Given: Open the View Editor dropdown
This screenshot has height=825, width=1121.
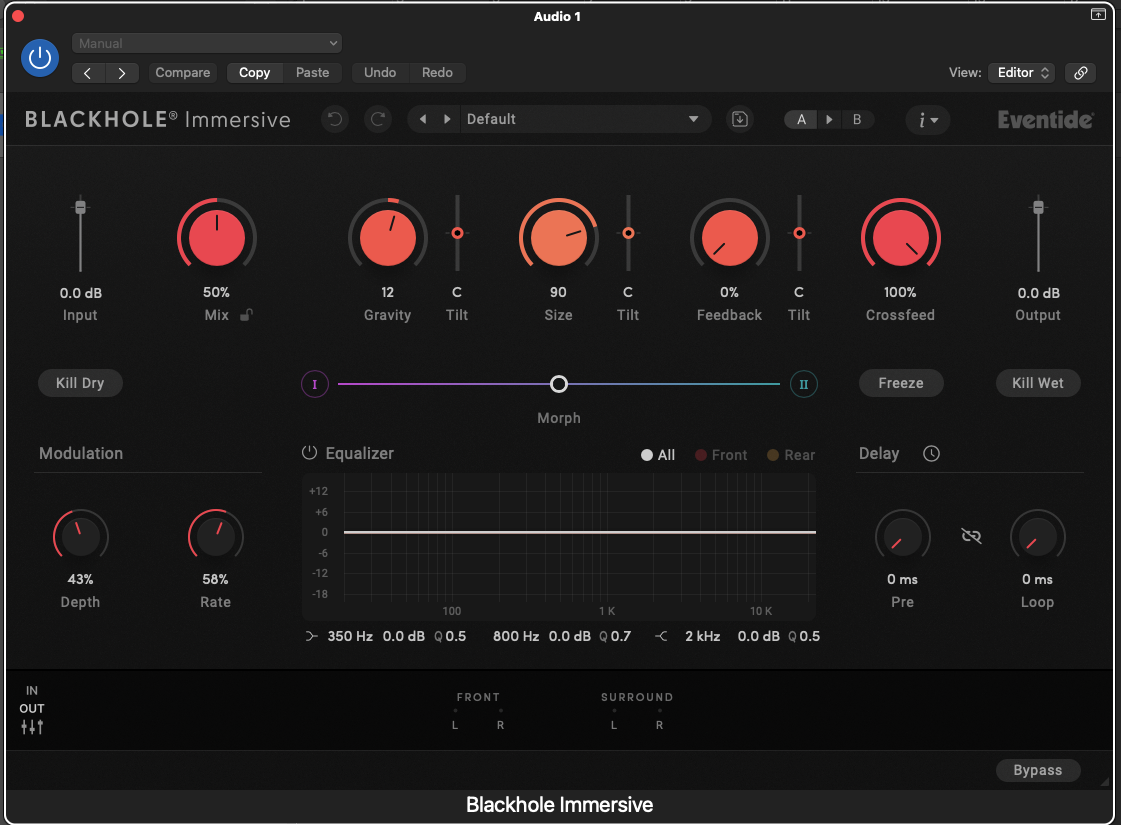Looking at the screenshot, I should tap(1022, 73).
